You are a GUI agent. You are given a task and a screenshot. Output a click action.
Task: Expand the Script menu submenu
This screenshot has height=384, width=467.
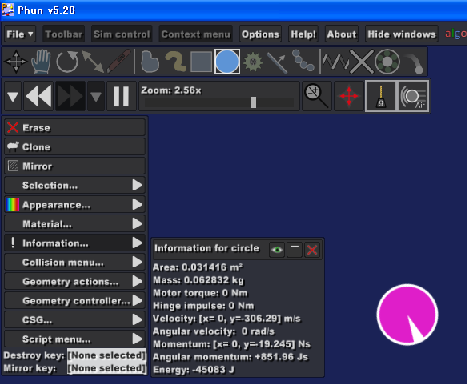point(75,339)
